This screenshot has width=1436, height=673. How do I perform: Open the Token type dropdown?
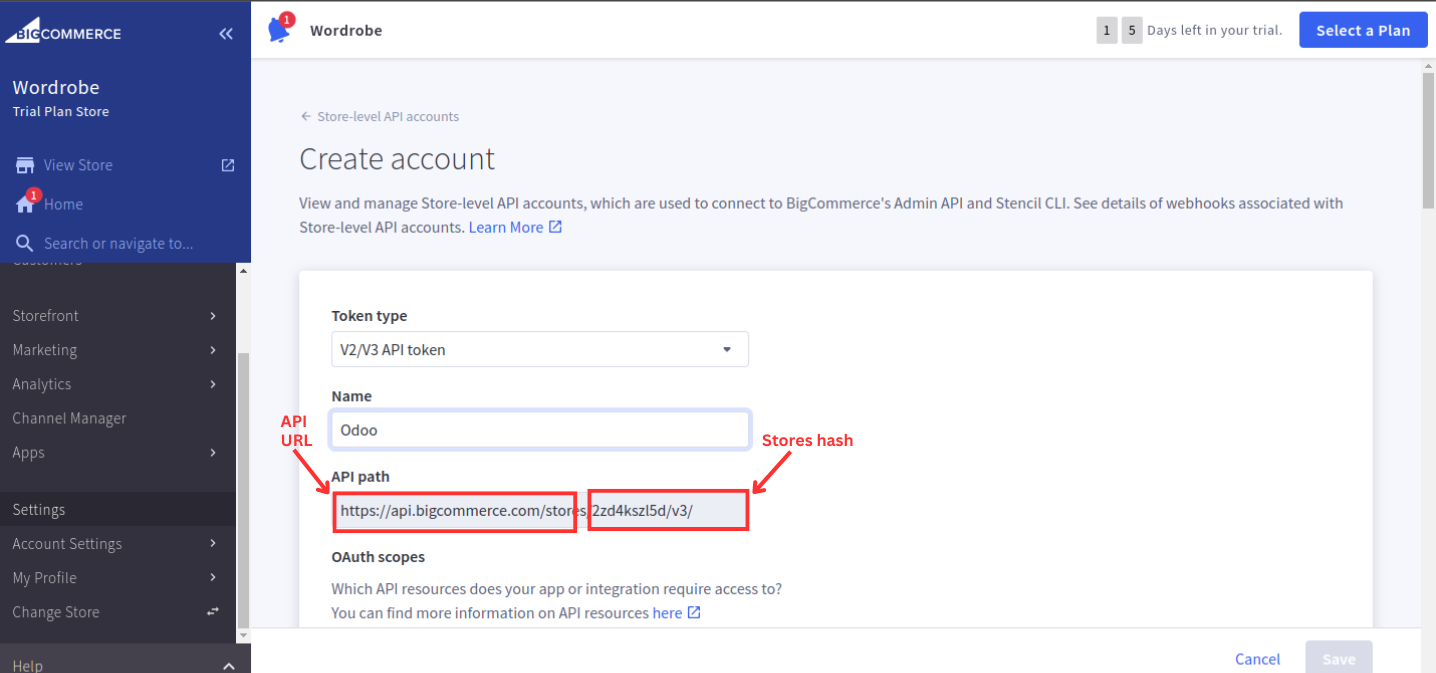[x=540, y=349]
